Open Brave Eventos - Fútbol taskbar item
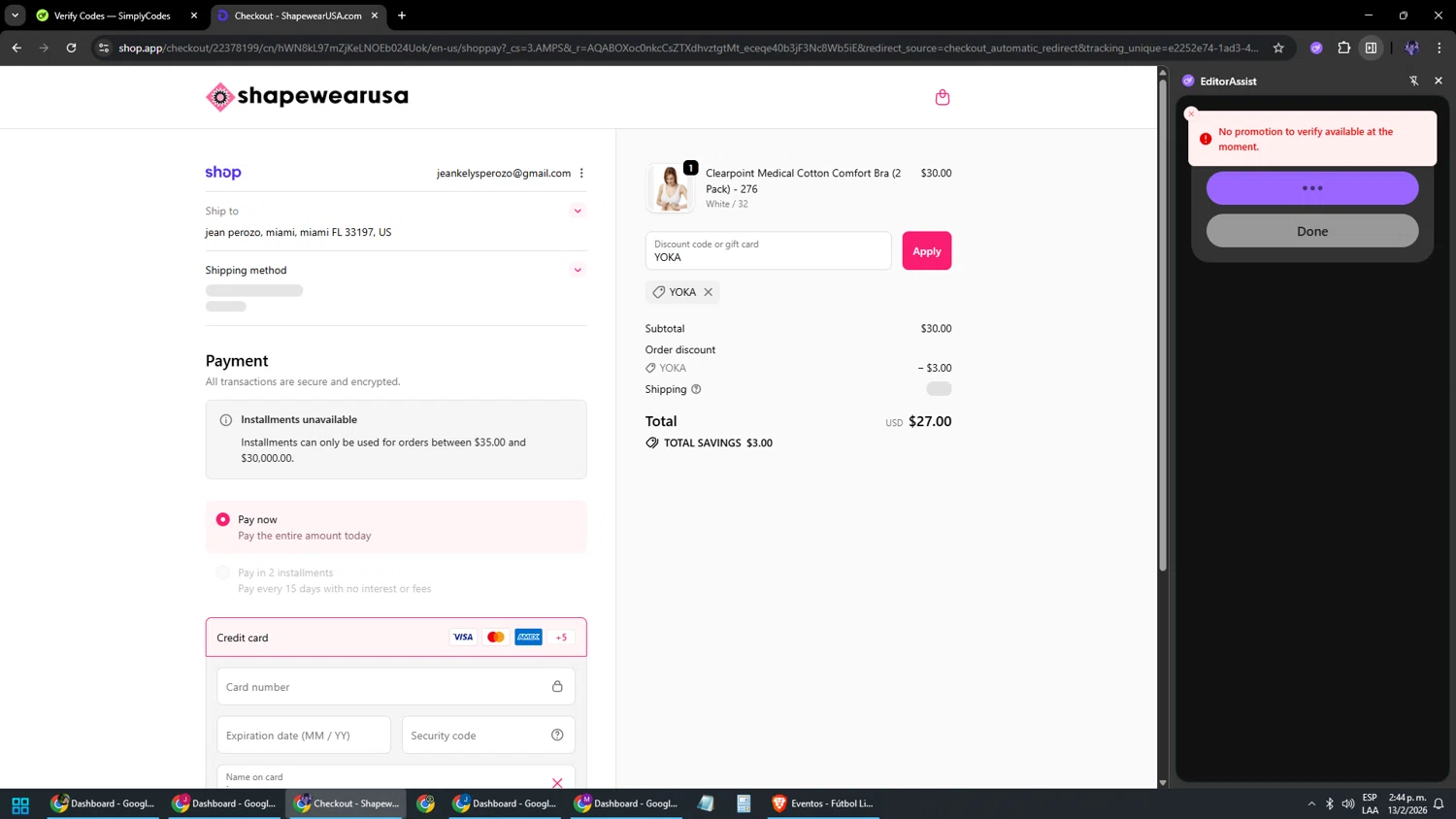This screenshot has width=1456, height=819. click(823, 803)
